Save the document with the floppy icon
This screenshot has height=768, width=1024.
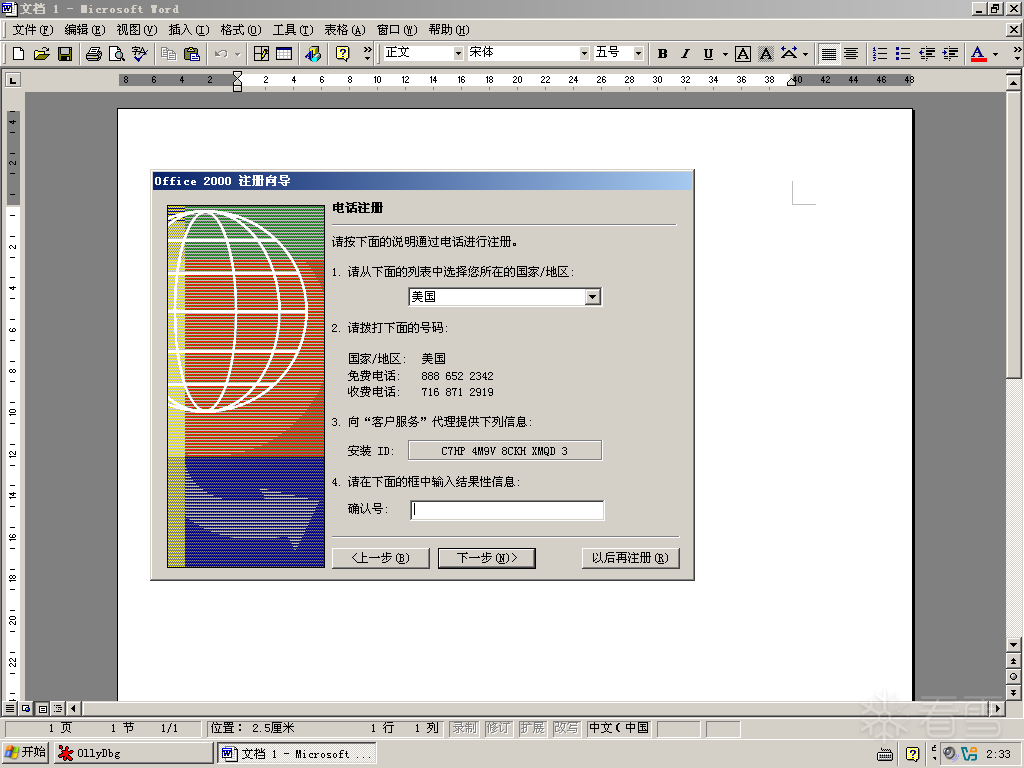[x=65, y=54]
